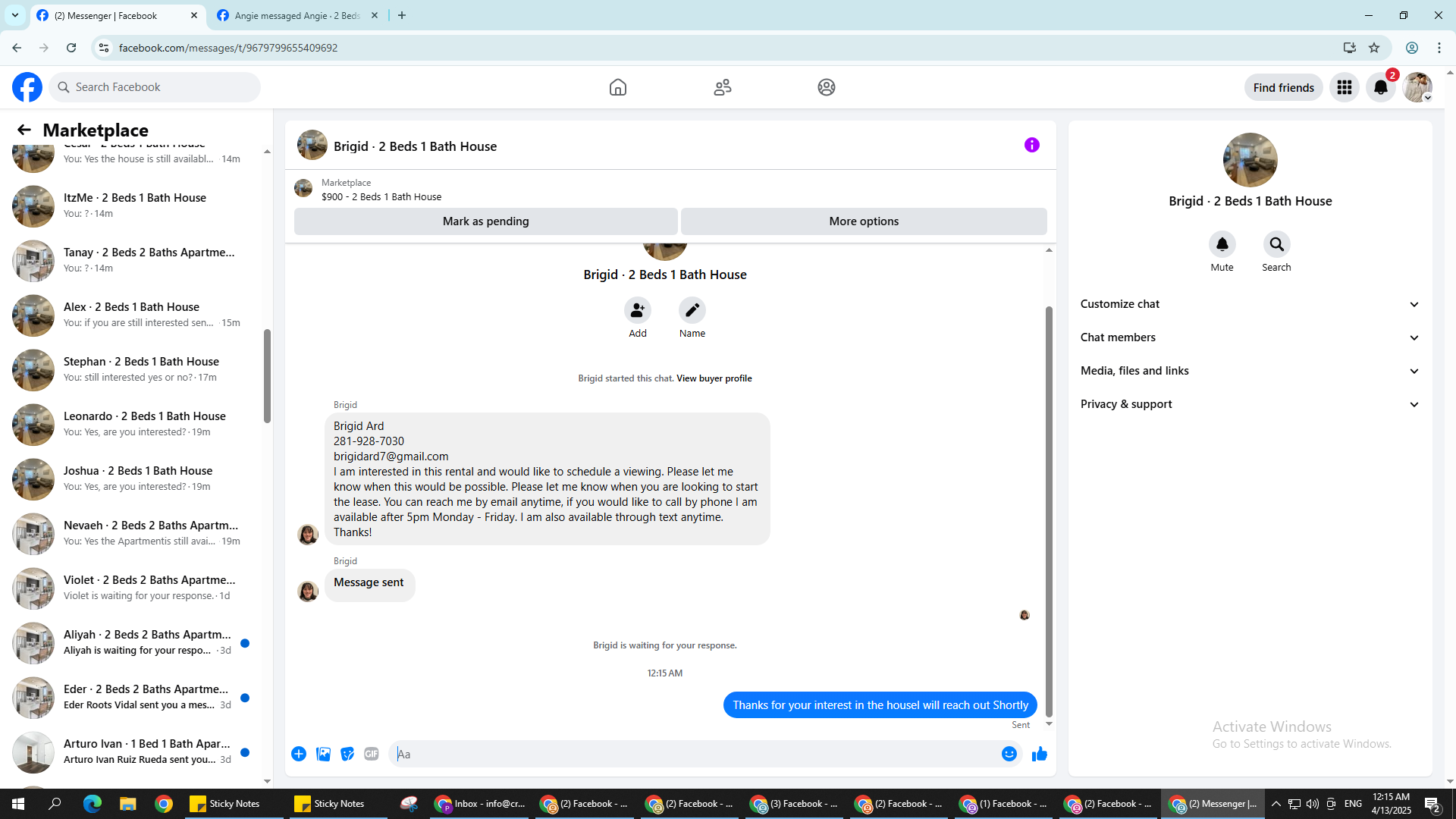Open the Facebook Home icon
Screen dimensions: 1456x819
pyautogui.click(x=618, y=87)
